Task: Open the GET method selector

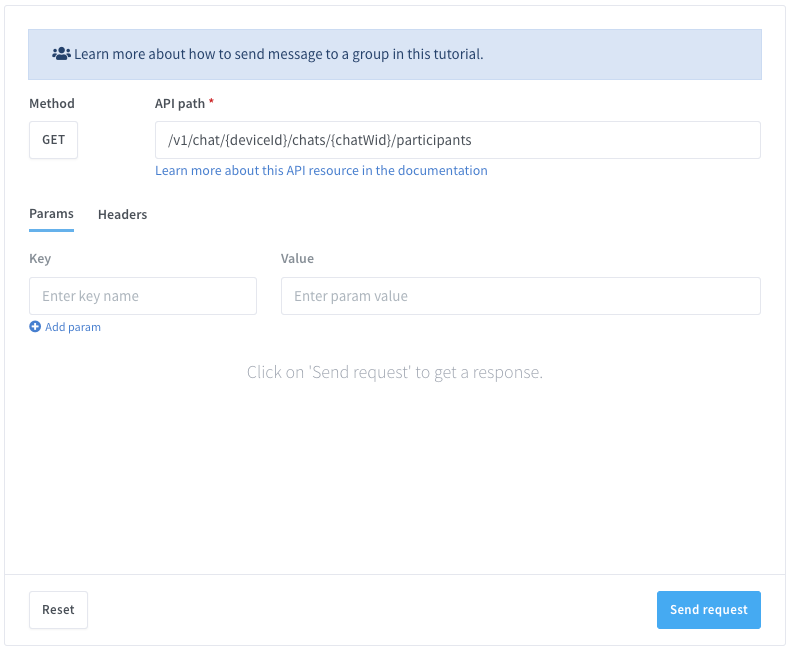Action: [53, 140]
